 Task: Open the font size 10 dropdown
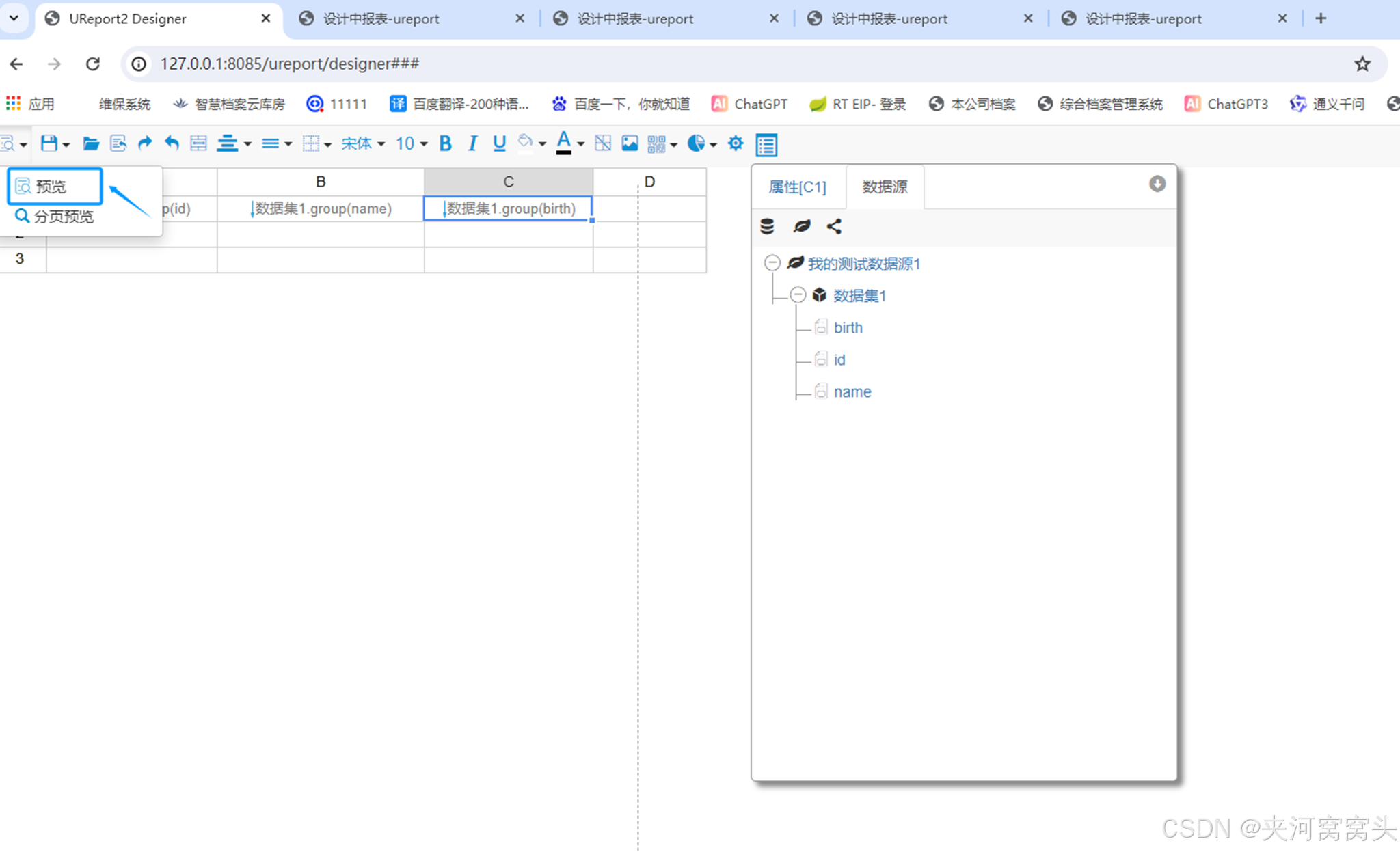pyautogui.click(x=411, y=143)
